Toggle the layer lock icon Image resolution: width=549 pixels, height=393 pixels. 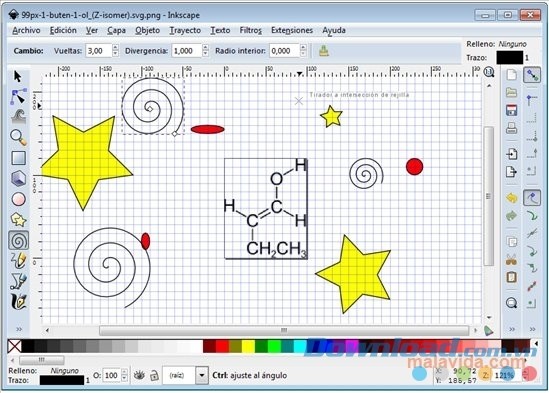pyautogui.click(x=154, y=375)
